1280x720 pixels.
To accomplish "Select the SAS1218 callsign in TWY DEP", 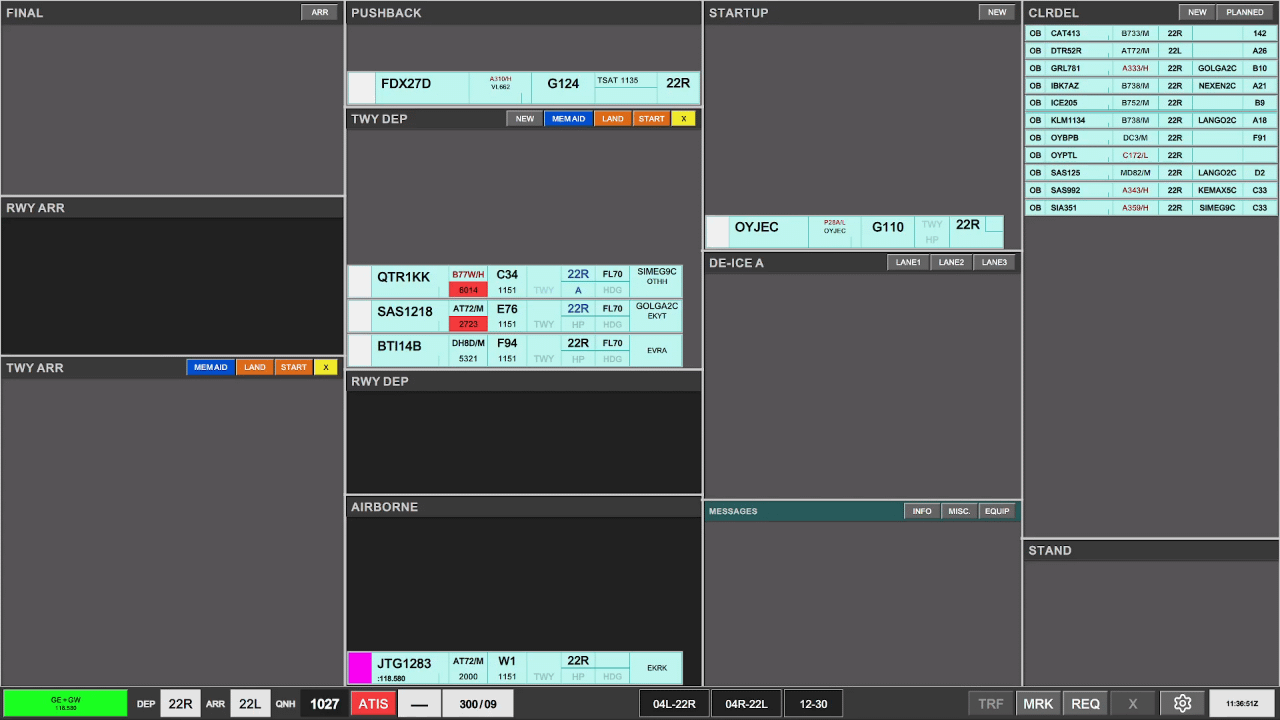I will coord(405,311).
